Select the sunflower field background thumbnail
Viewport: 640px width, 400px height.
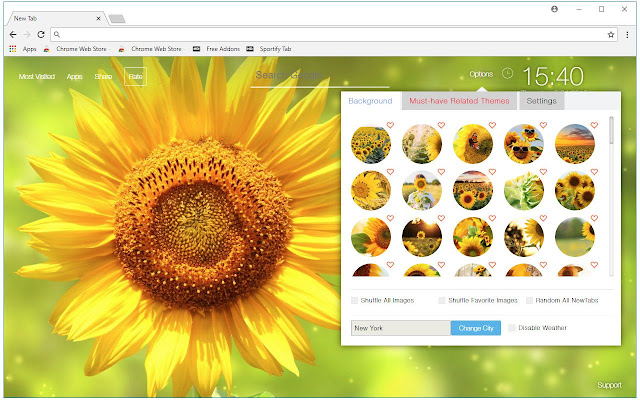[x=371, y=144]
